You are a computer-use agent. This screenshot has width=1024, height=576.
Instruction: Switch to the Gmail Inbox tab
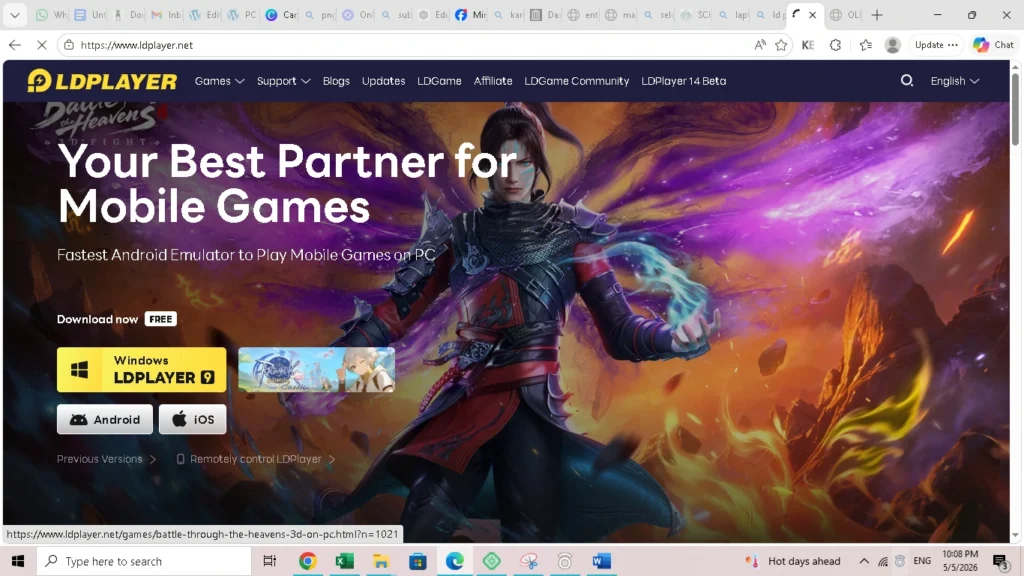[166, 14]
